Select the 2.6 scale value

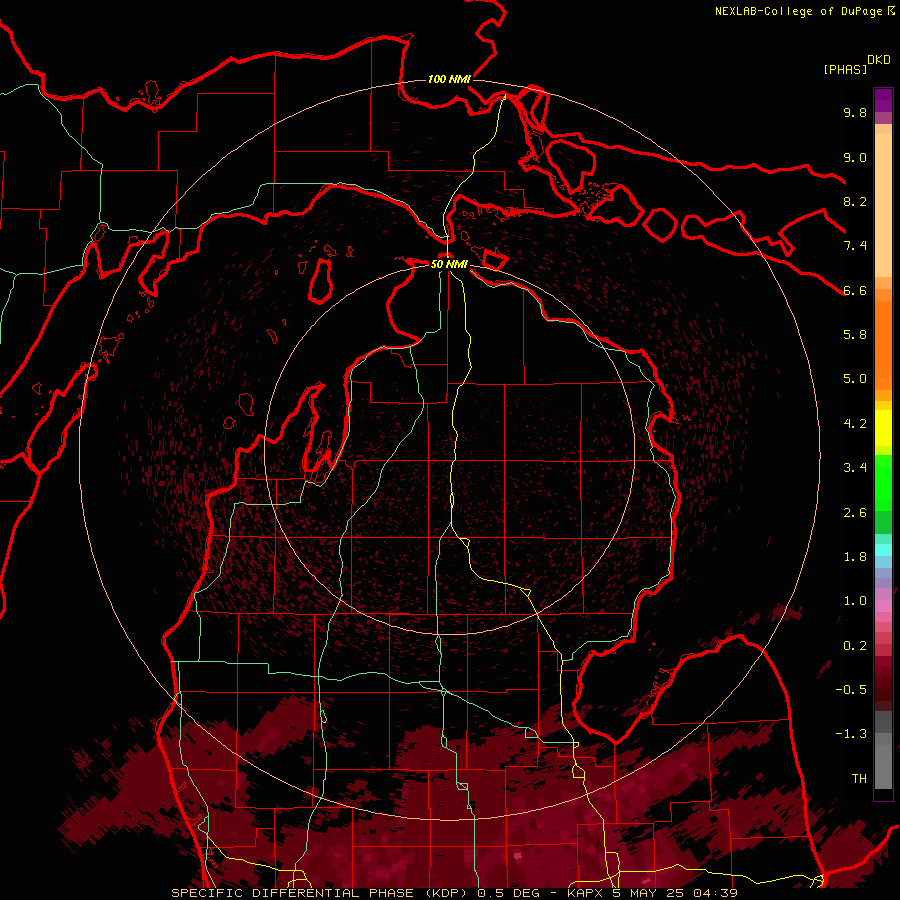tap(855, 512)
